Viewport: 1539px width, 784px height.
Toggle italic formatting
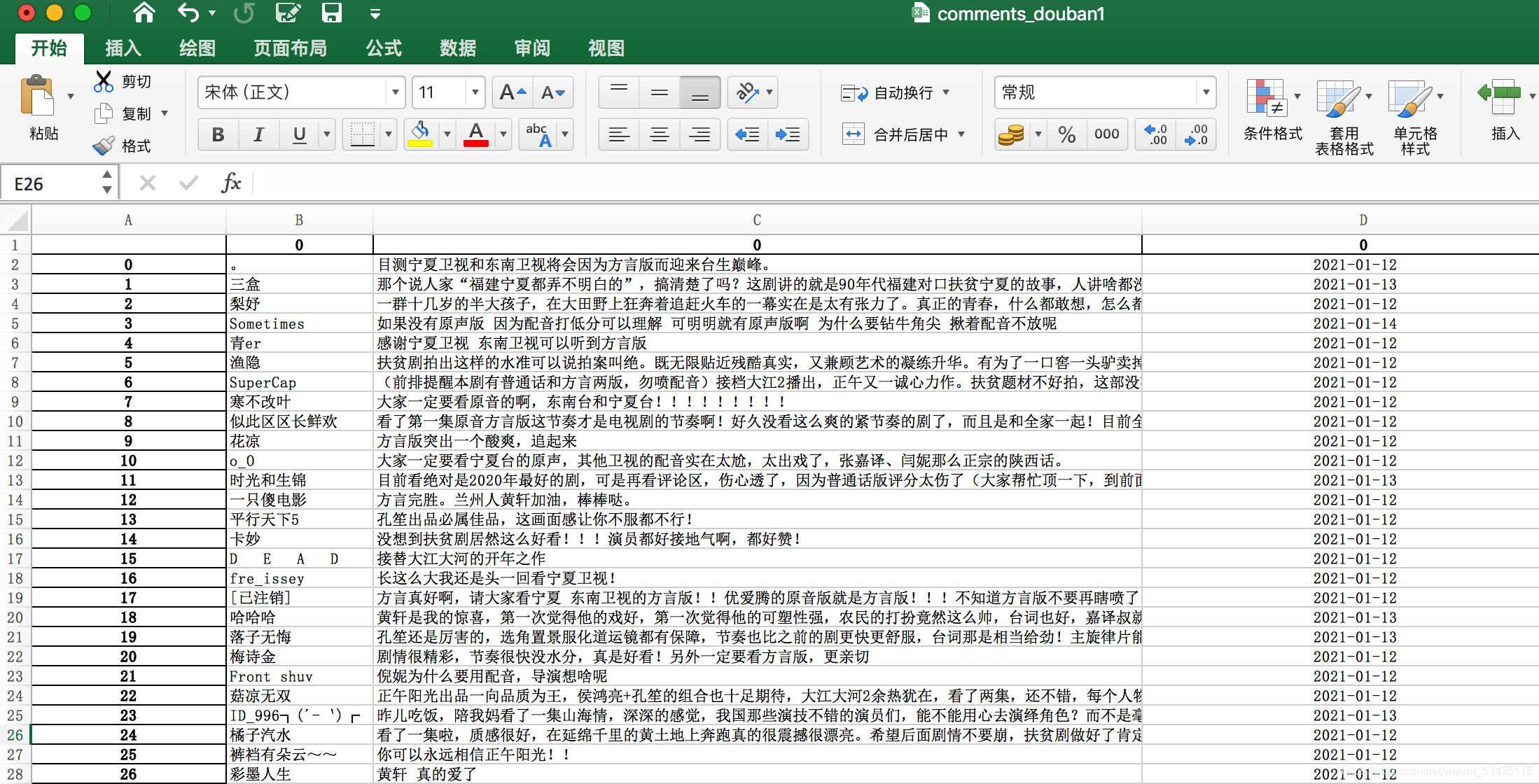coord(258,134)
